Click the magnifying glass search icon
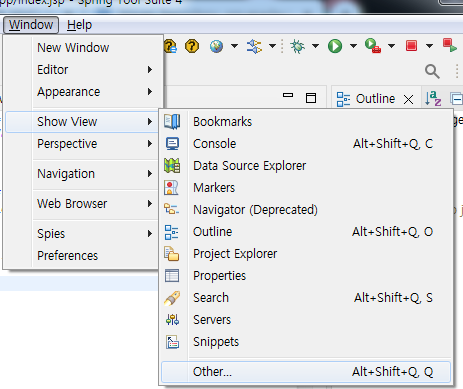Viewport: 463px width, 389px height. pos(432,71)
